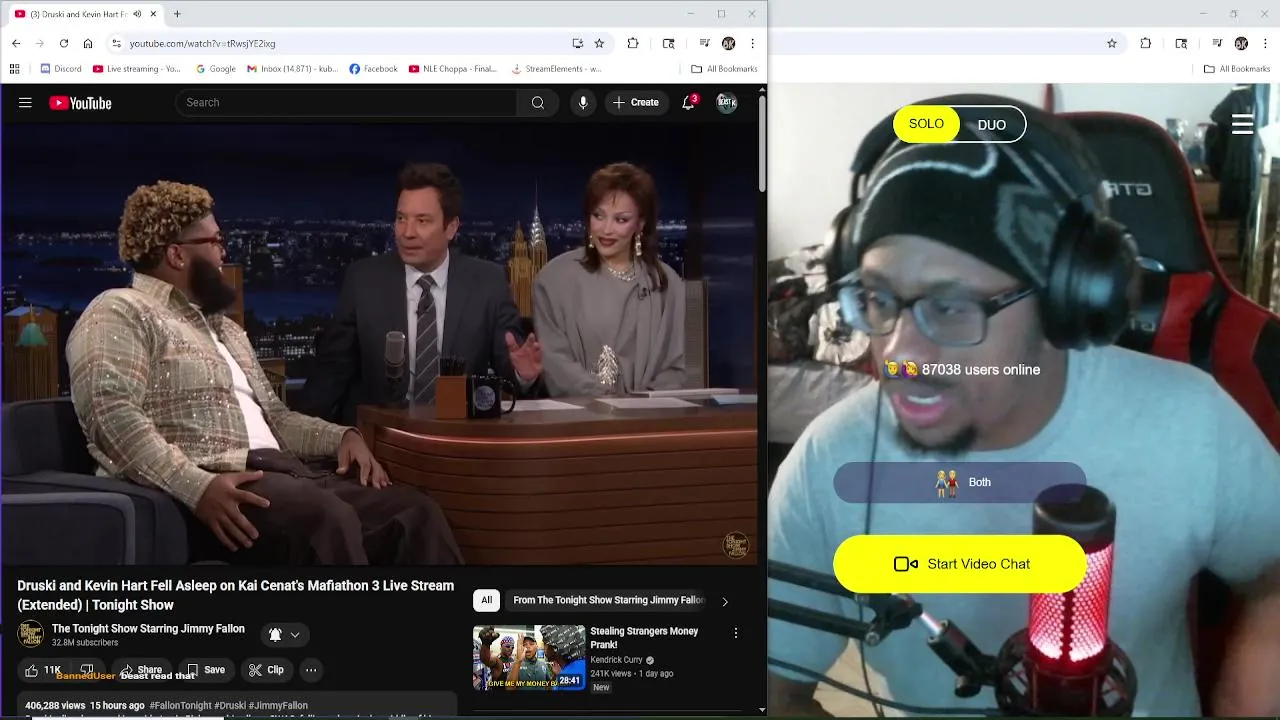Bookmark this page with the star in the YouTube window
The height and width of the screenshot is (720, 1280).
(x=599, y=43)
